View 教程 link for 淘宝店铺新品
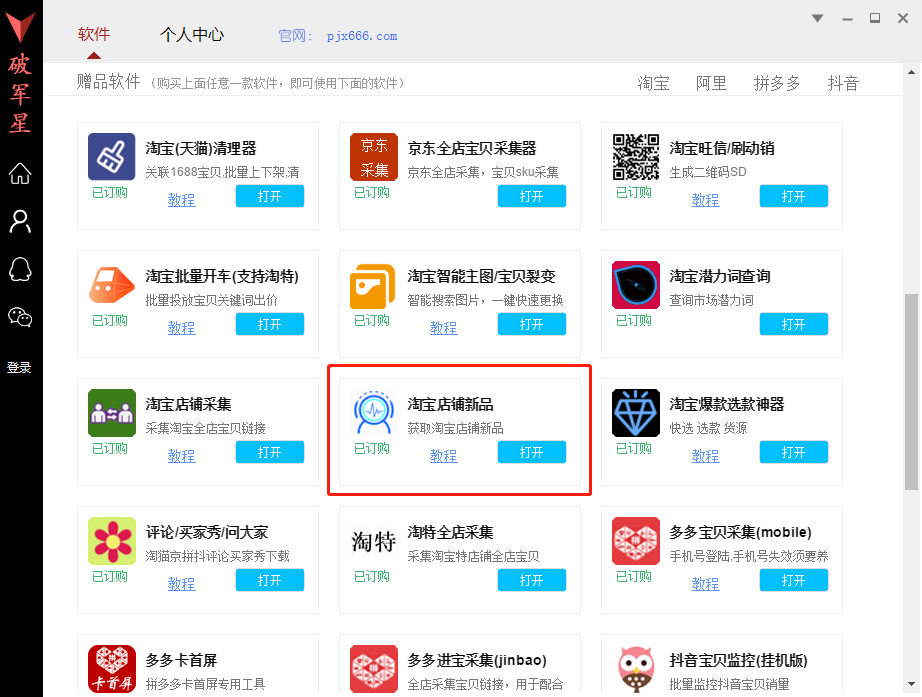This screenshot has width=922, height=697. [443, 456]
